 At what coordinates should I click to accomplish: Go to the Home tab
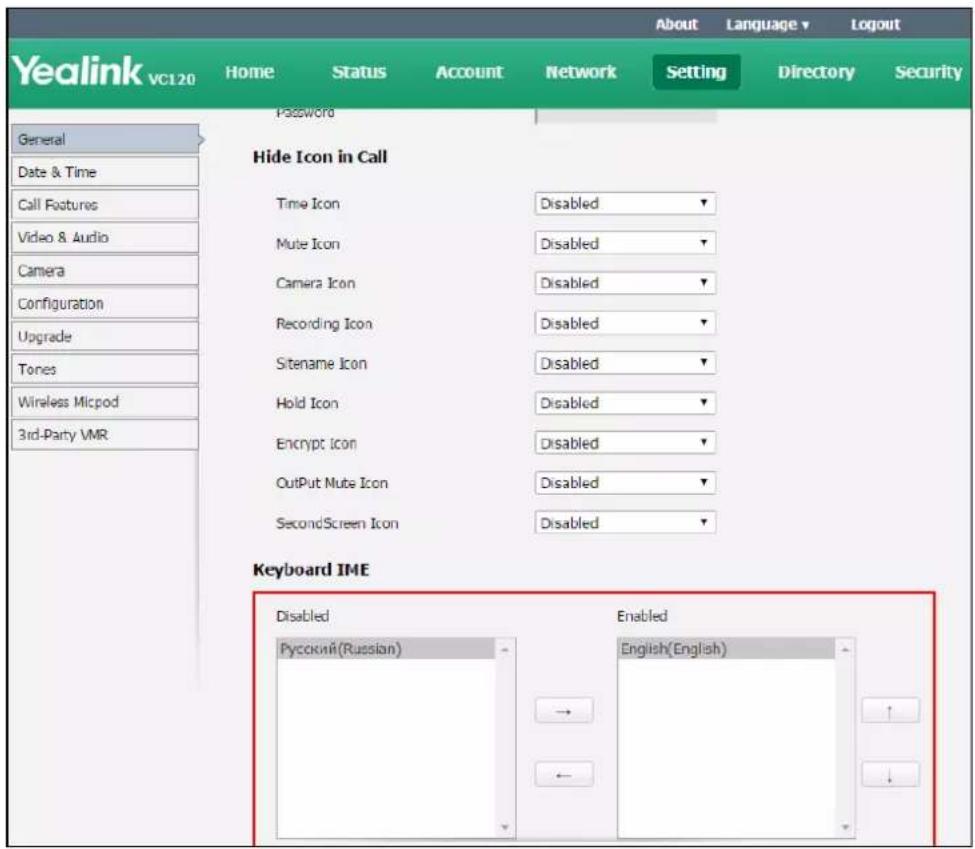tap(249, 72)
